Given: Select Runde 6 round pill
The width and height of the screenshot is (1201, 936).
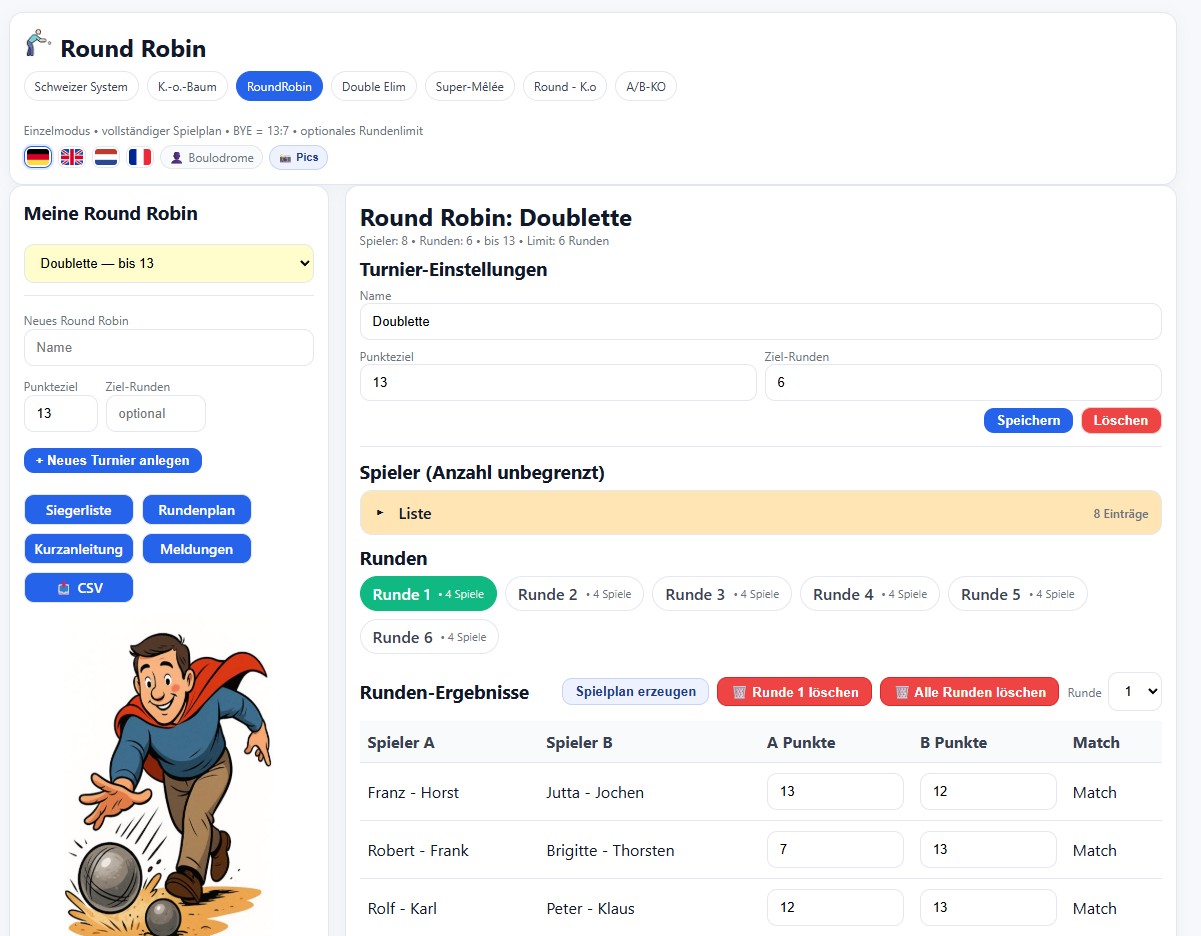Looking at the screenshot, I should tap(428, 637).
